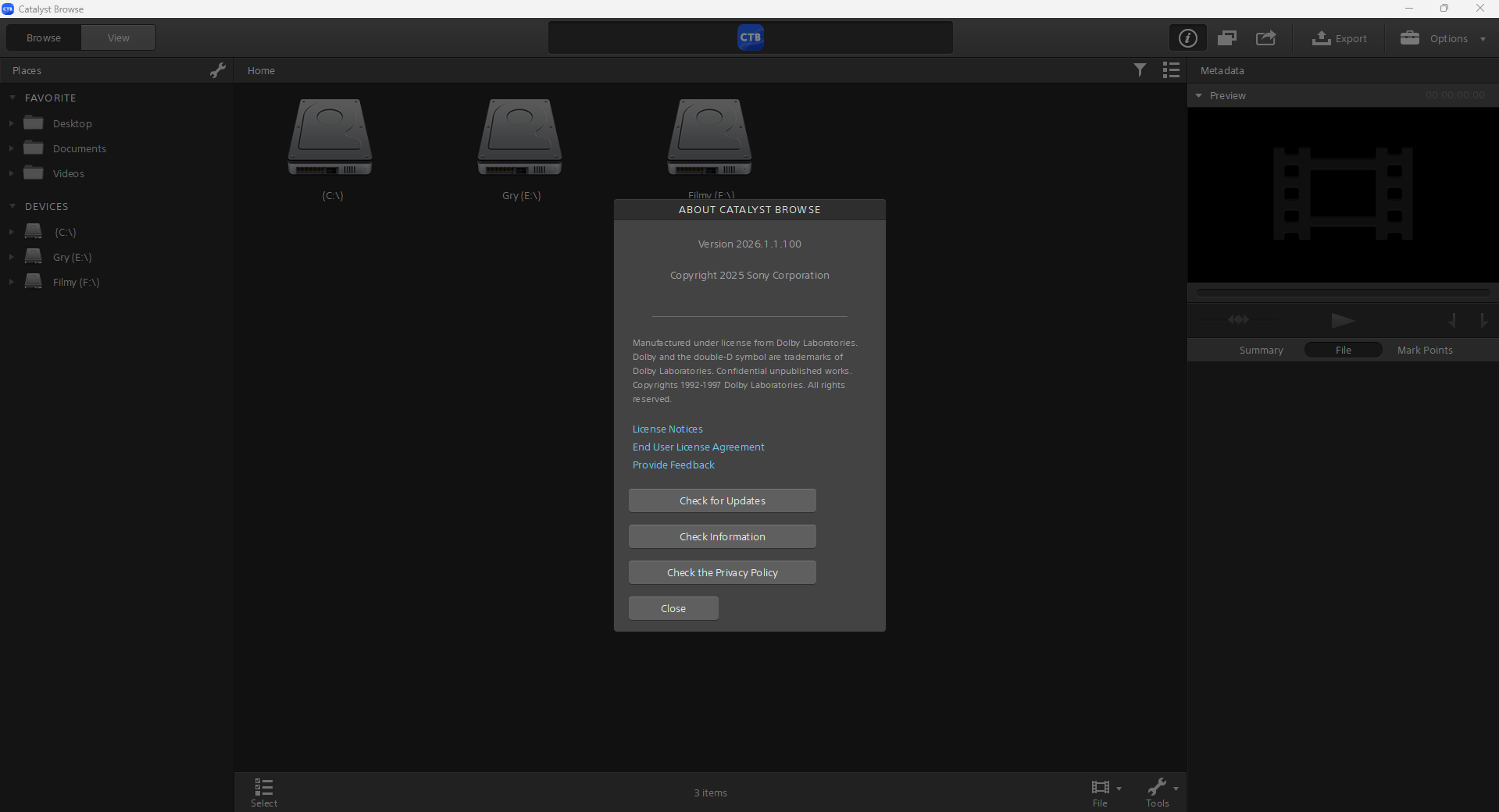Switch to the Mark Points metadata tab
This screenshot has width=1499, height=812.
click(x=1425, y=350)
